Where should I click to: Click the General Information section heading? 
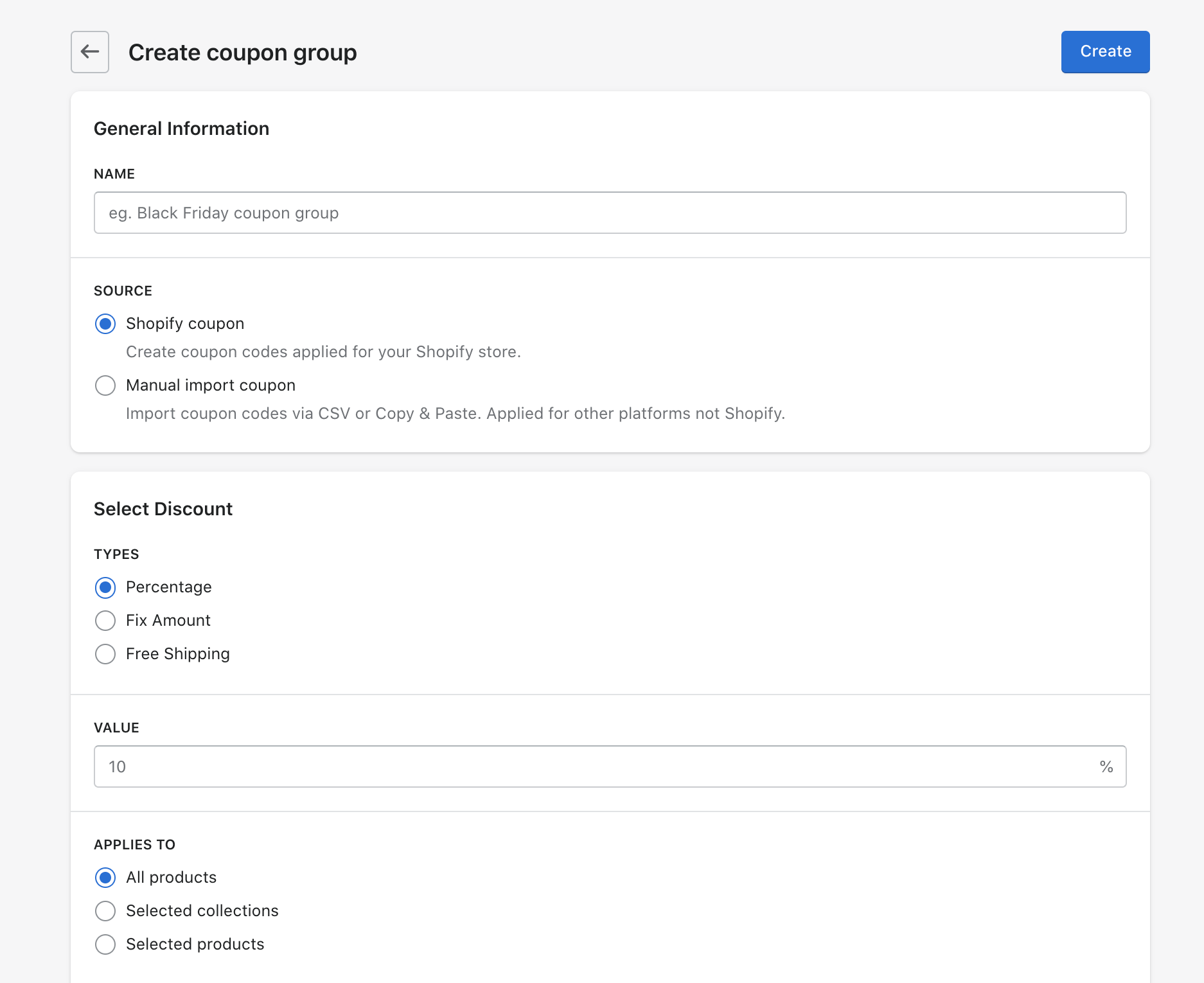click(181, 128)
